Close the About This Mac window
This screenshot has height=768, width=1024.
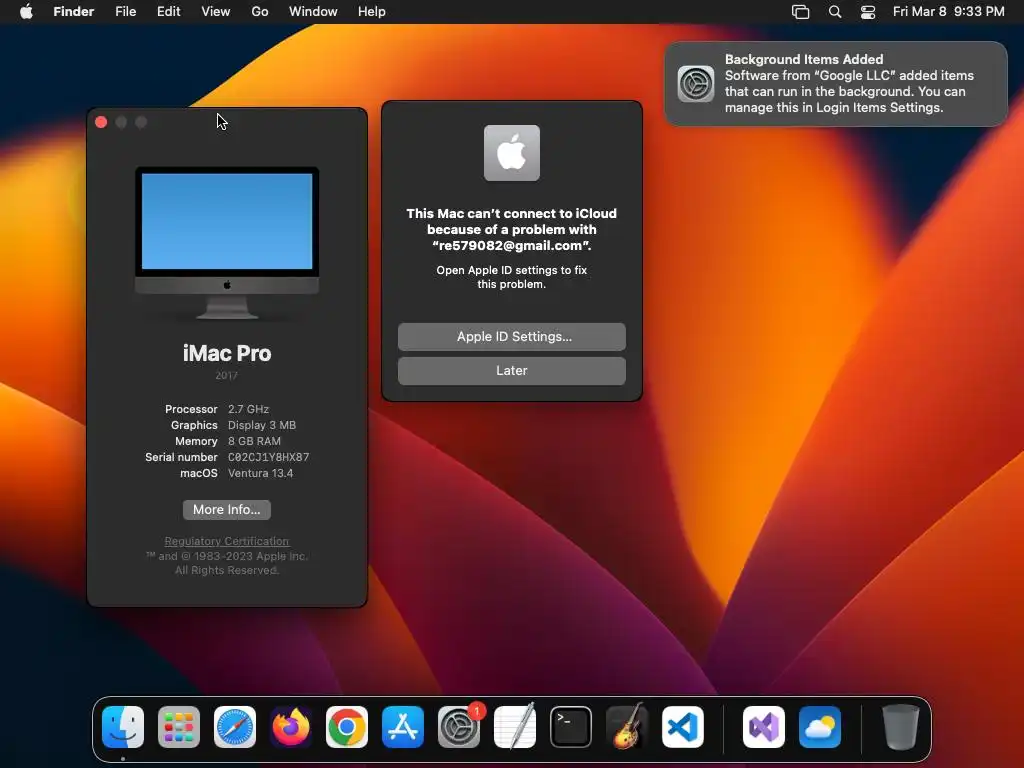[101, 122]
